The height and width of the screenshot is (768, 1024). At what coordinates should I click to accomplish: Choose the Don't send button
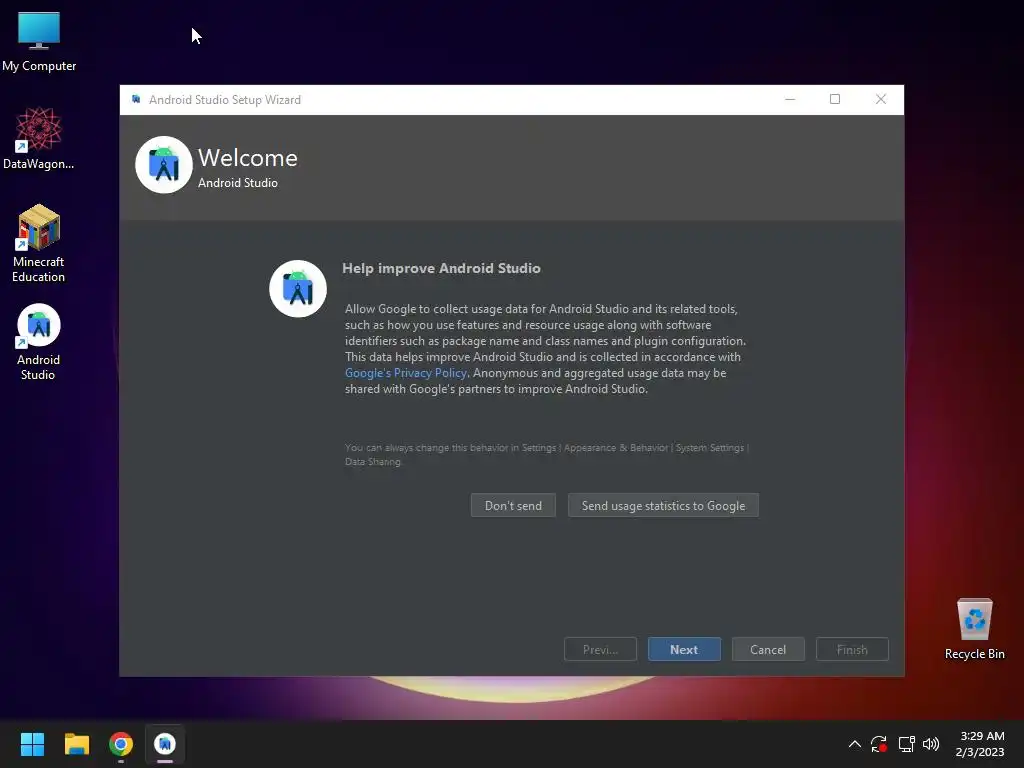(x=513, y=505)
